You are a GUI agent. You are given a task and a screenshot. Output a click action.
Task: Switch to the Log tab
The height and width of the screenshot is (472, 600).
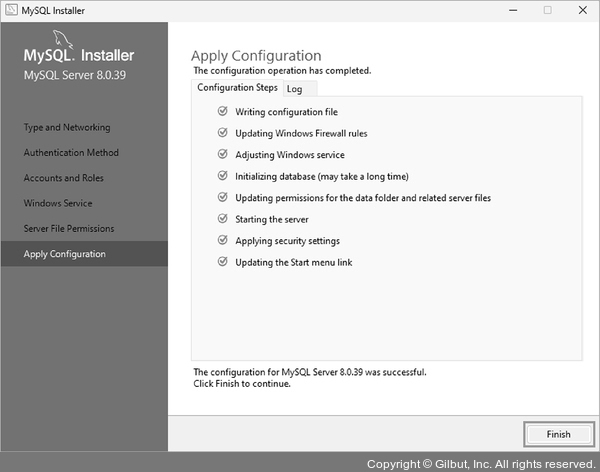tap(294, 89)
